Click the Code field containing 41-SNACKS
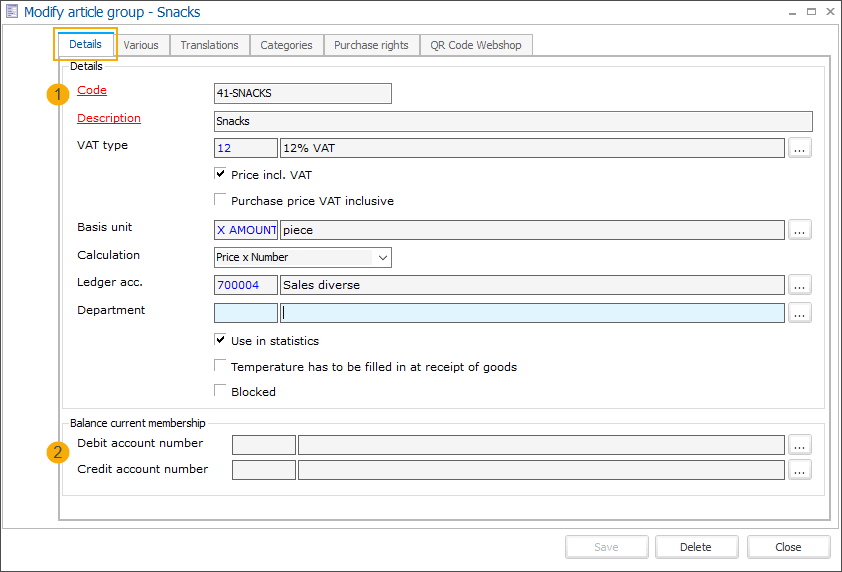 click(302, 93)
